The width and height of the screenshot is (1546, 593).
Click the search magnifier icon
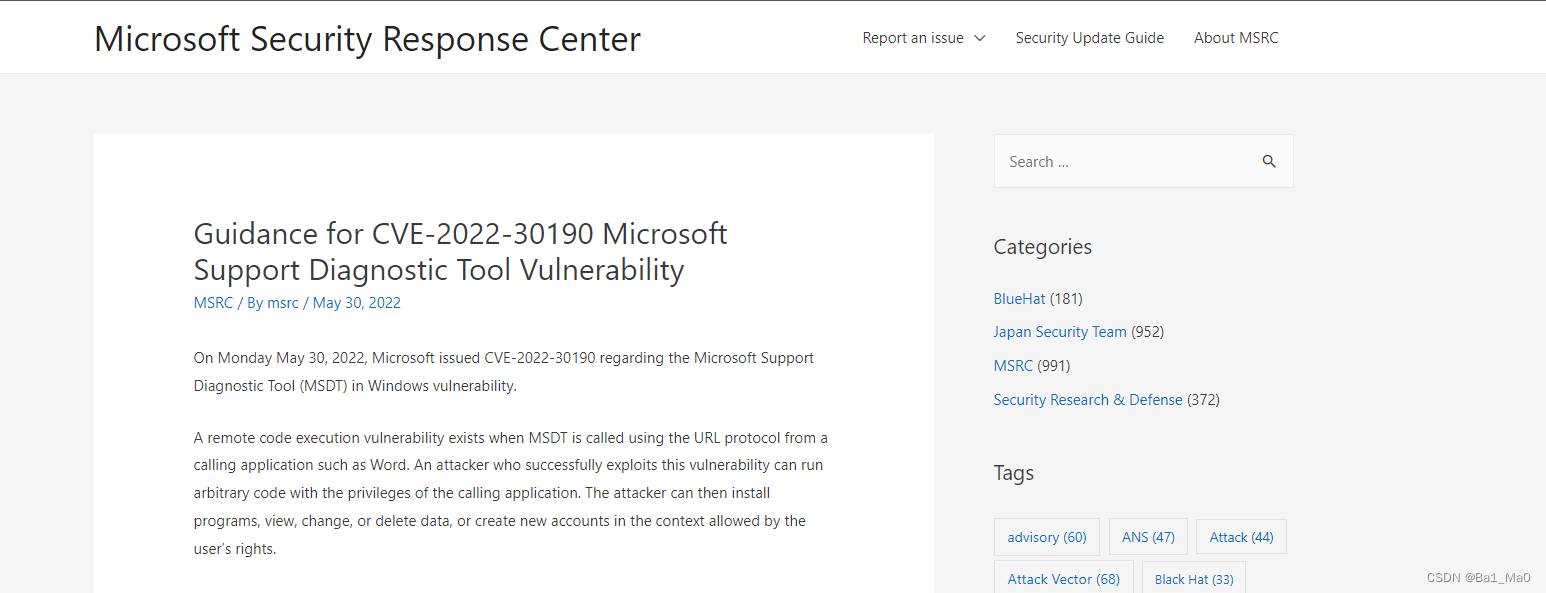(1269, 161)
